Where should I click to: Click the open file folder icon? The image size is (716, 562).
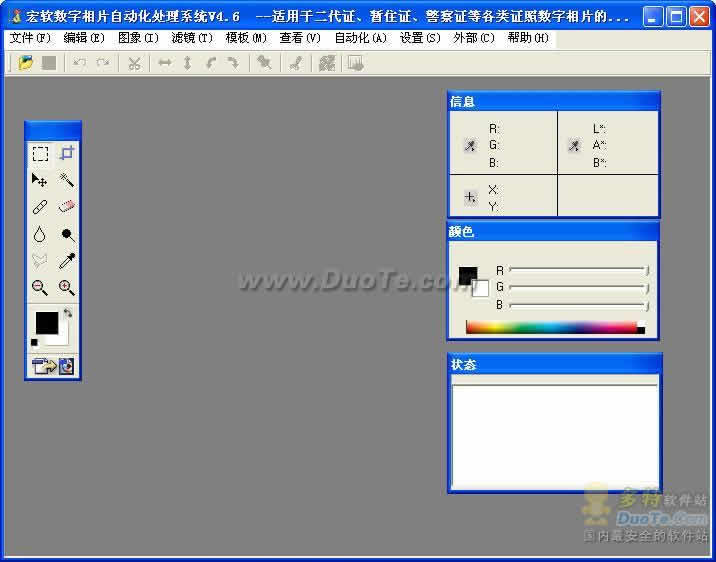26,63
